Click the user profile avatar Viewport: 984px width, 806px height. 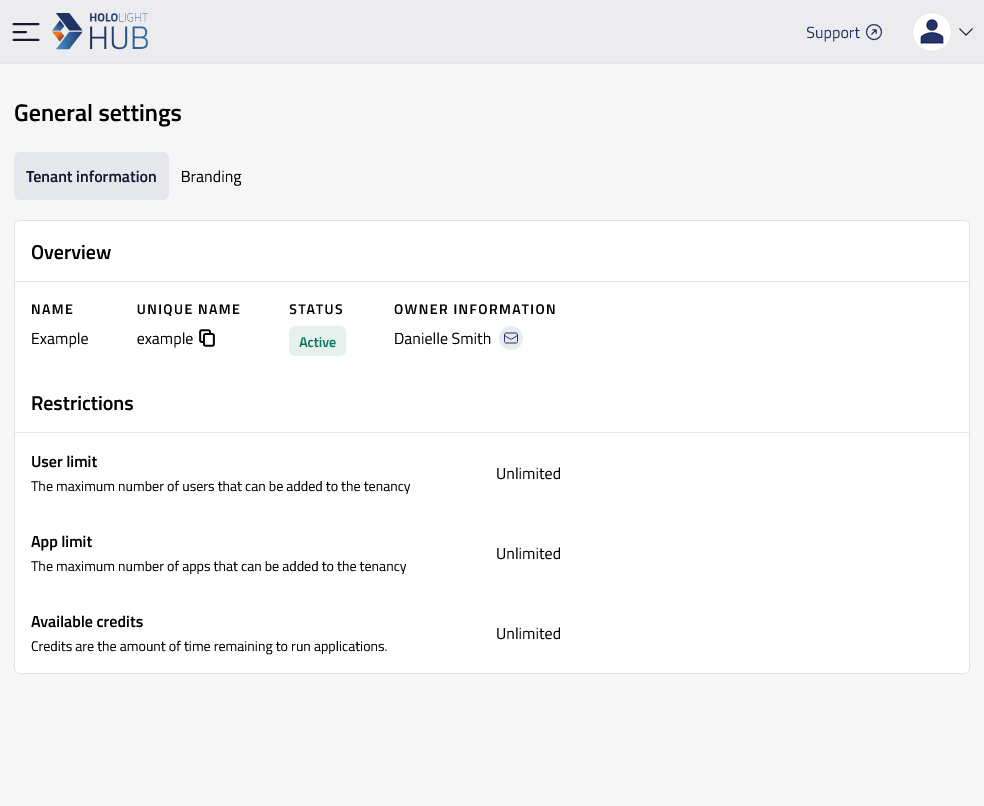(x=931, y=32)
